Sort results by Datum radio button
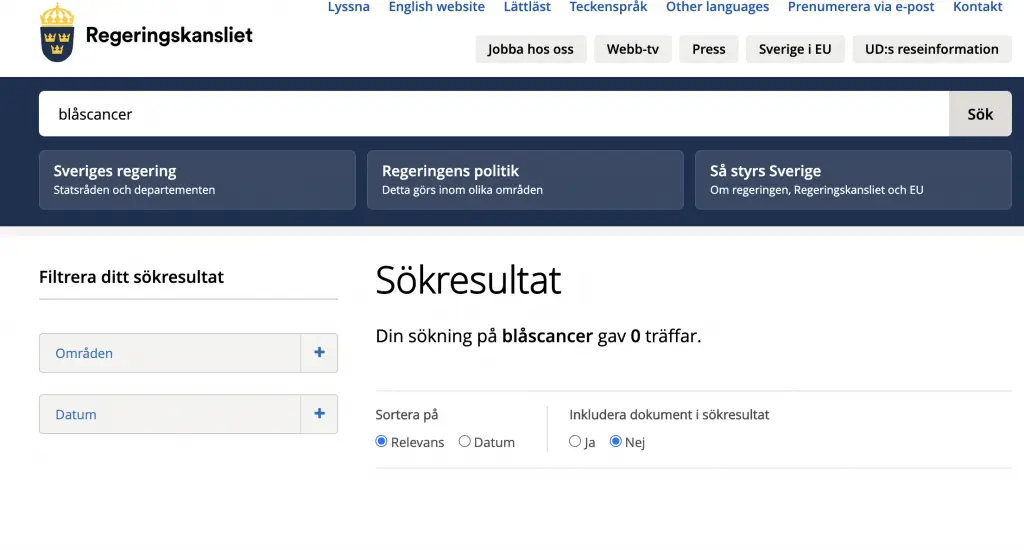 coord(465,442)
